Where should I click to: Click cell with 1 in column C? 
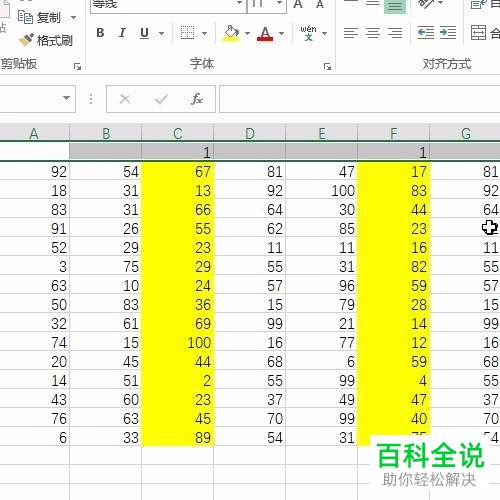pos(178,152)
